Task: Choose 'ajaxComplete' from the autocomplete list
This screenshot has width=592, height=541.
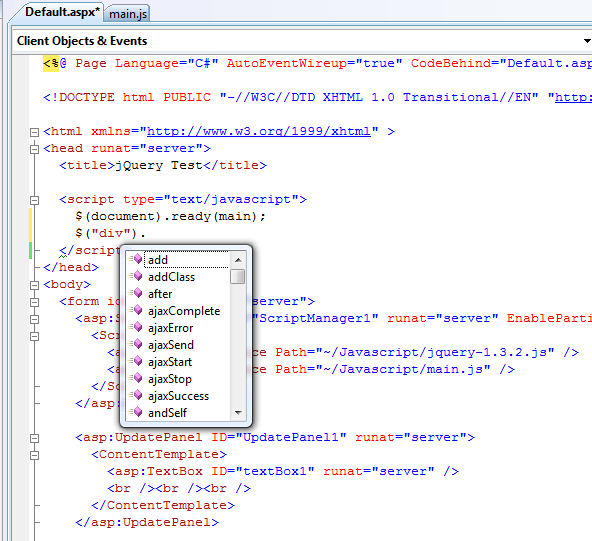Action: 184,311
